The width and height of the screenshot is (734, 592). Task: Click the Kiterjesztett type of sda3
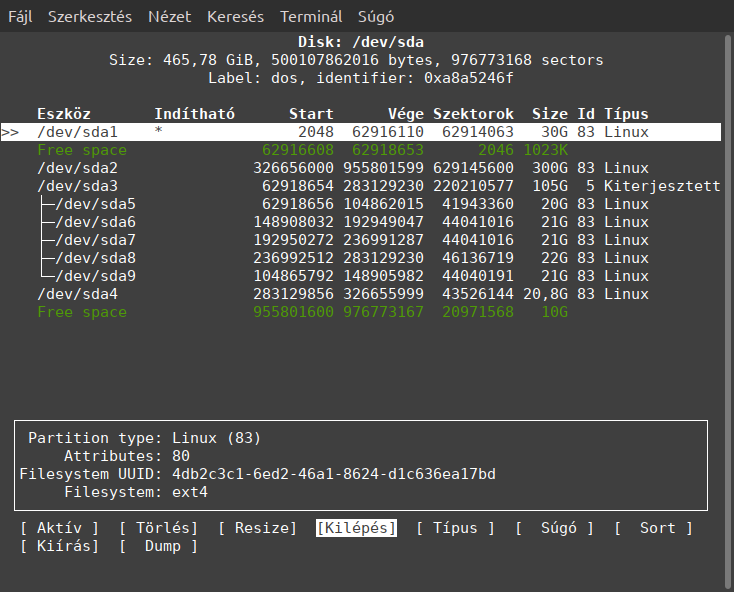[x=662, y=186]
